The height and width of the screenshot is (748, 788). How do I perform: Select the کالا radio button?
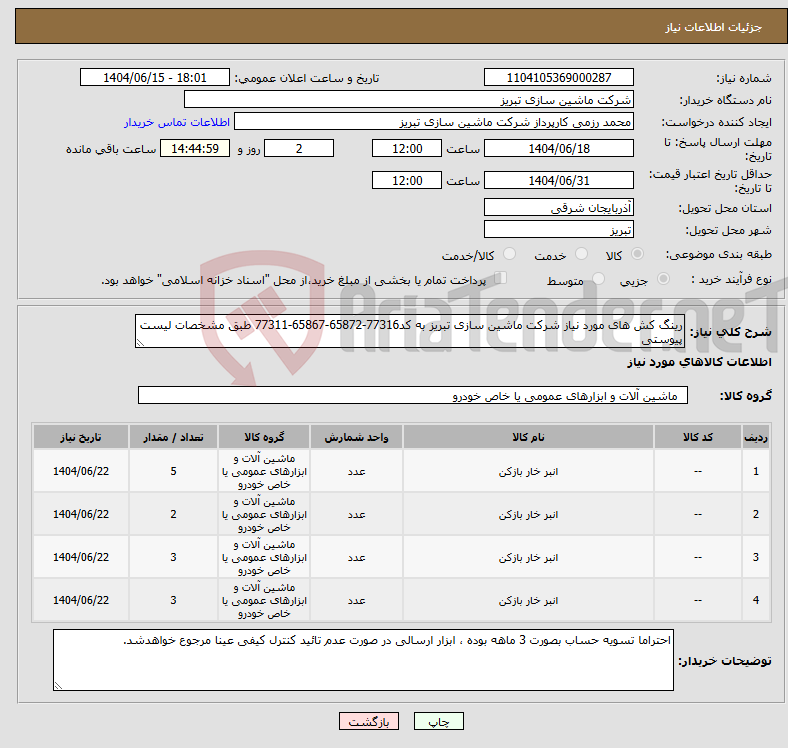(x=637, y=254)
